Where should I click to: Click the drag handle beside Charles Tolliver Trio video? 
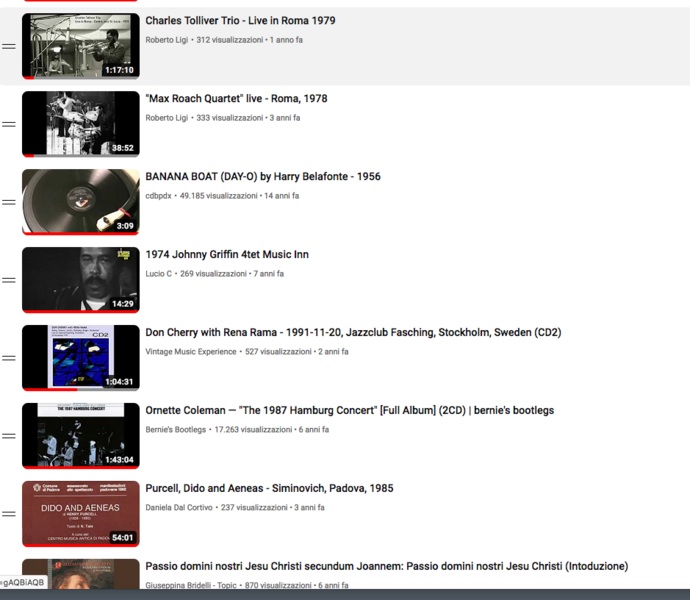pyautogui.click(x=9, y=46)
